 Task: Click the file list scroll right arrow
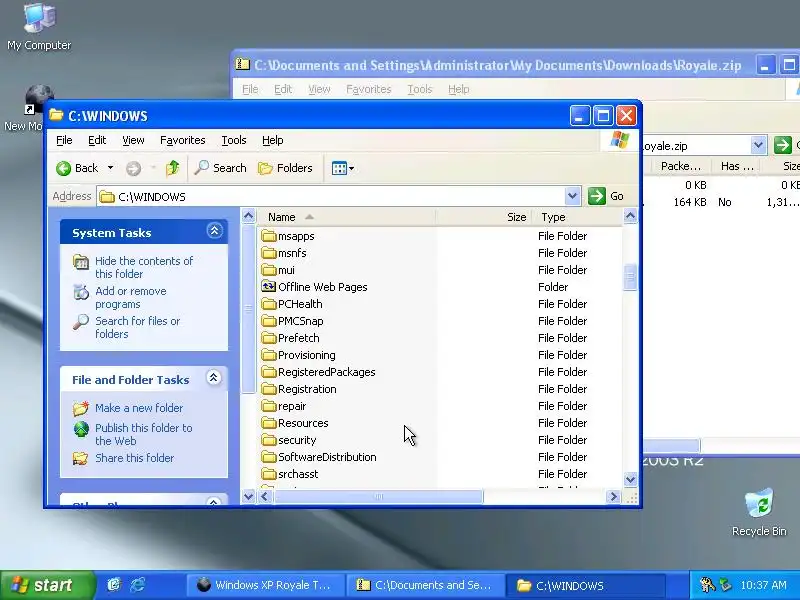(614, 496)
